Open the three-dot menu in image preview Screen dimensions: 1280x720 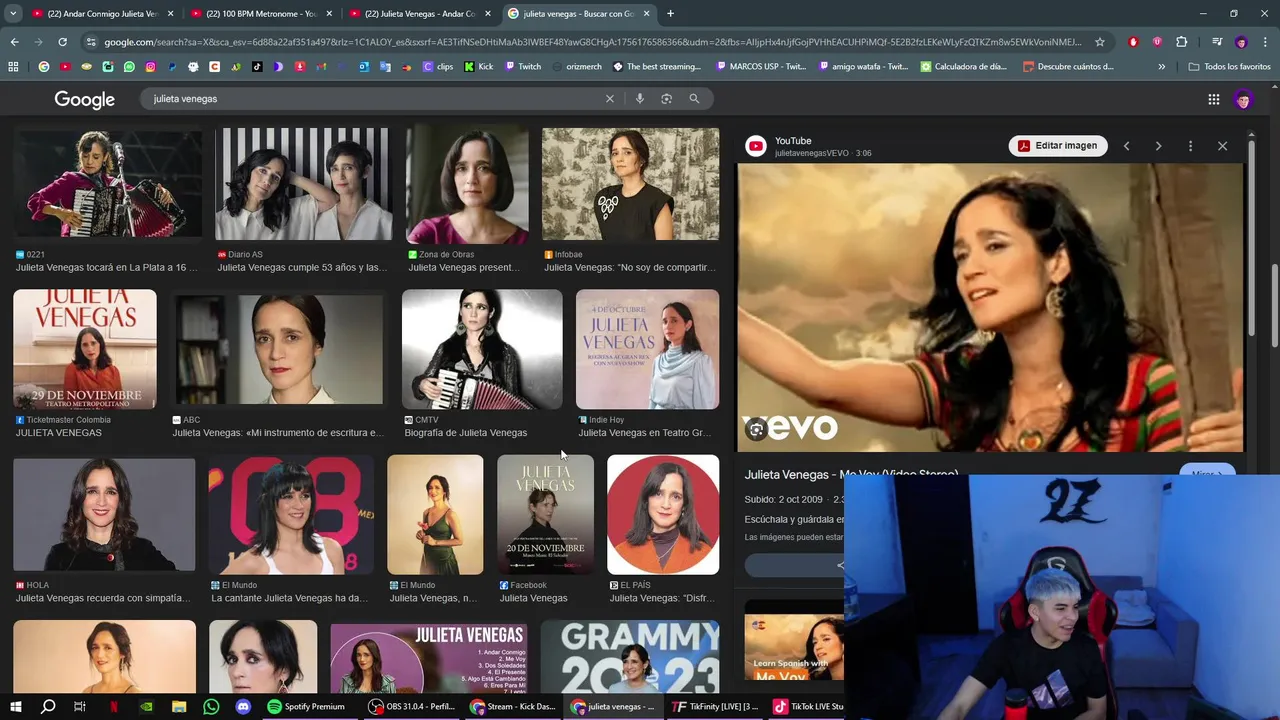[1190, 146]
